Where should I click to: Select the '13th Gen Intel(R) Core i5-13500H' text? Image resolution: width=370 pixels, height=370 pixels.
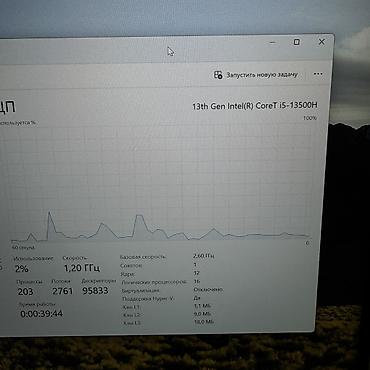[255, 106]
